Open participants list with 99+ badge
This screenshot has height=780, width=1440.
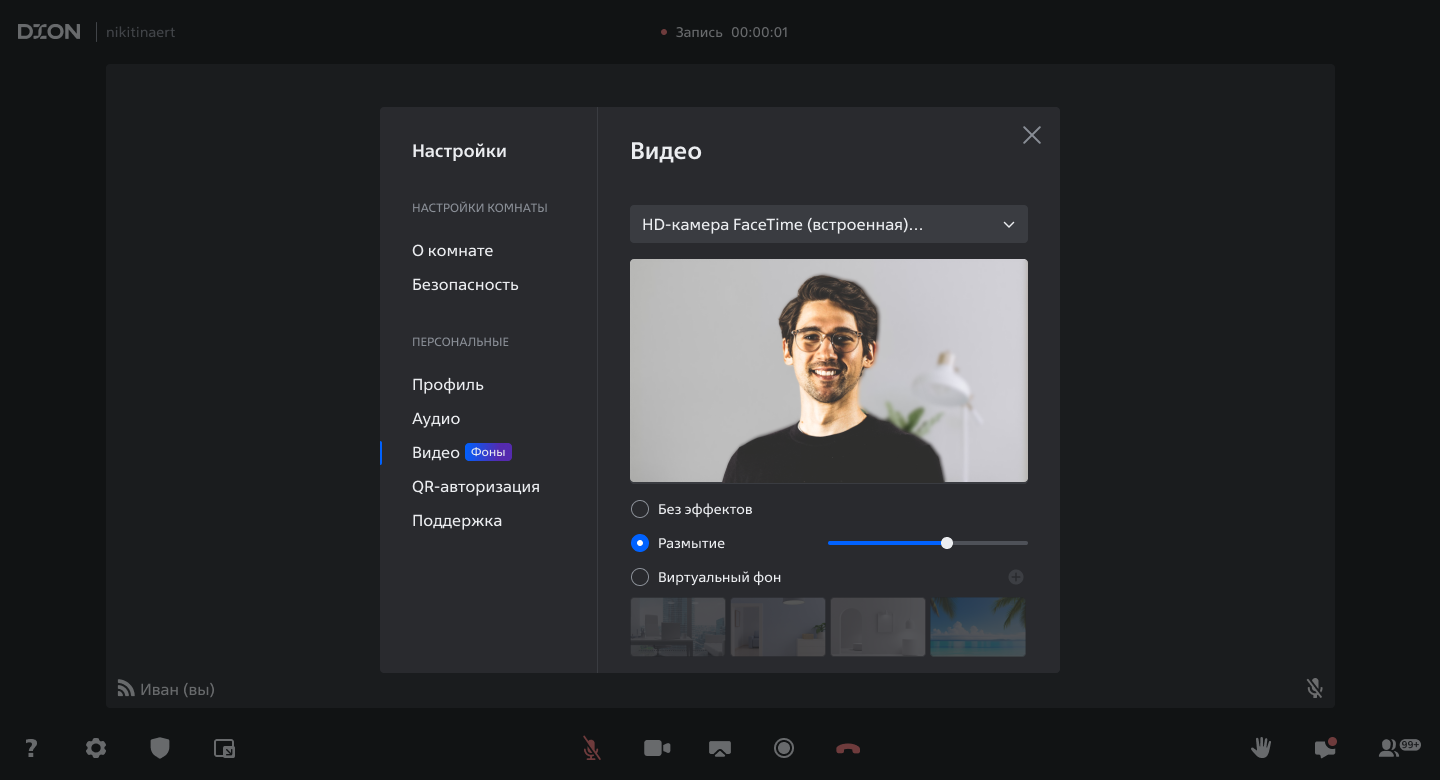pos(1399,747)
